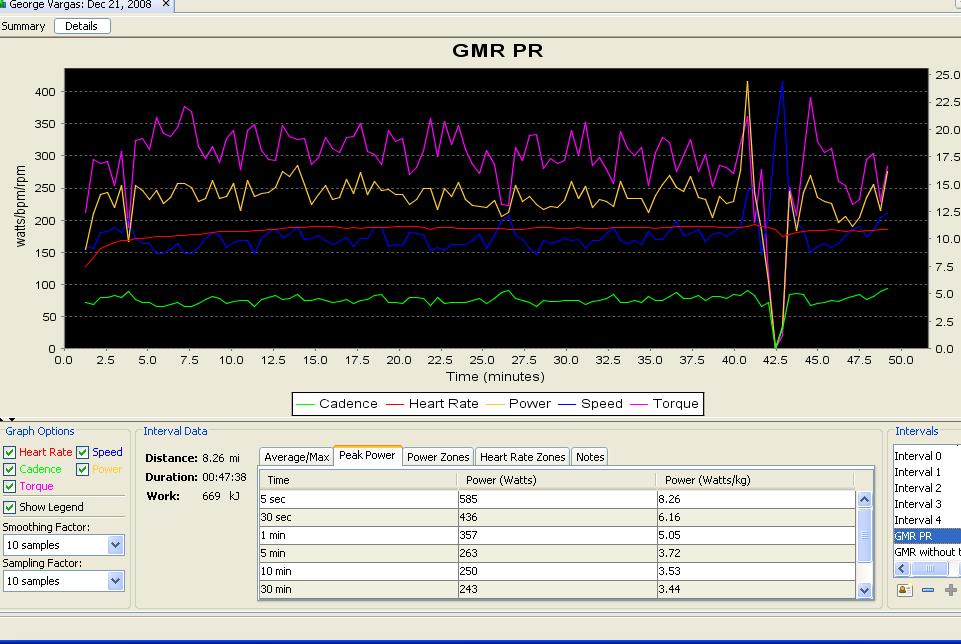Open the Heart Rate Zones tab
This screenshot has height=644, width=961.
coord(522,457)
